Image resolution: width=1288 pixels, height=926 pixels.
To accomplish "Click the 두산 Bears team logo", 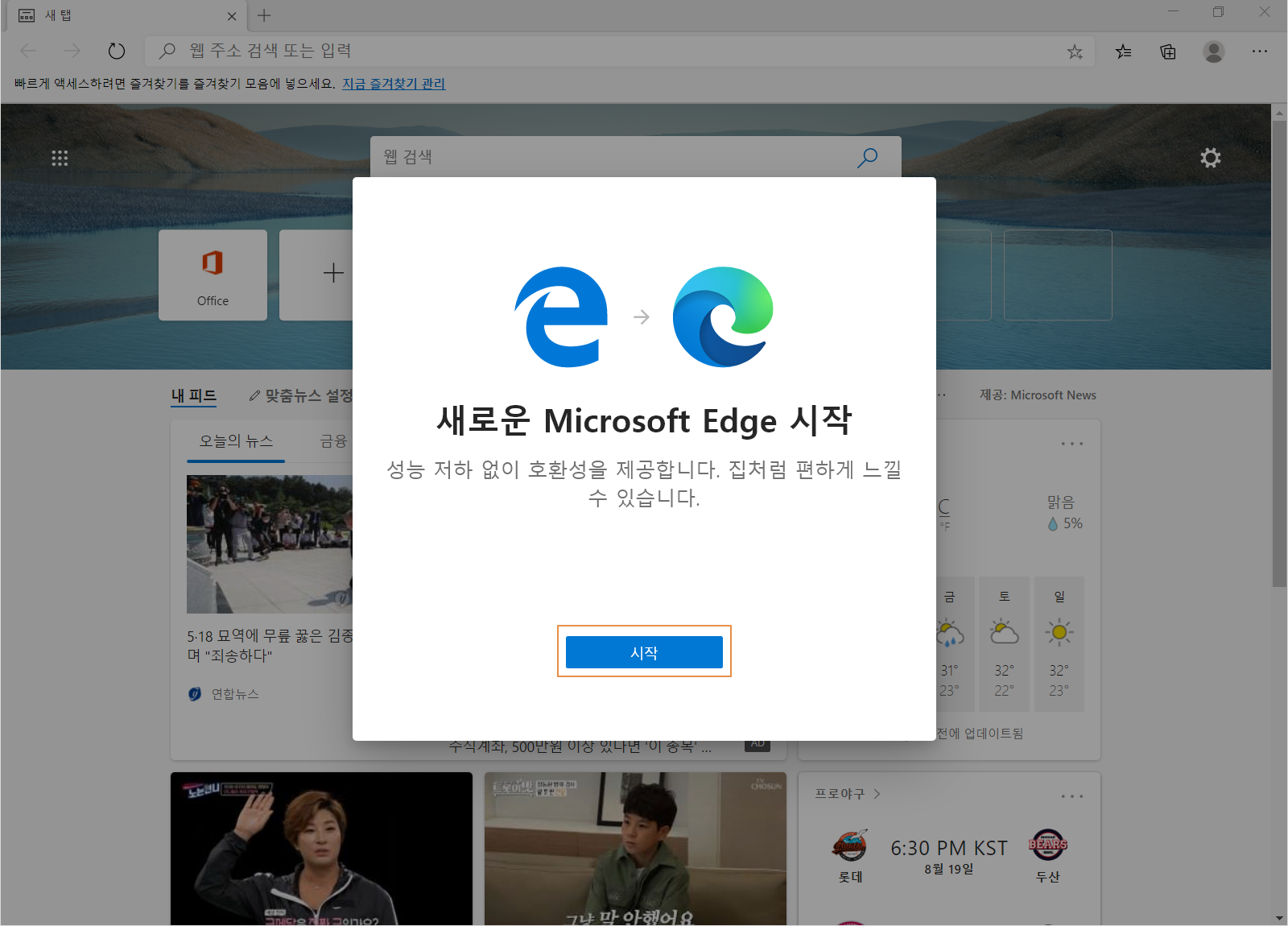I will click(x=1048, y=845).
